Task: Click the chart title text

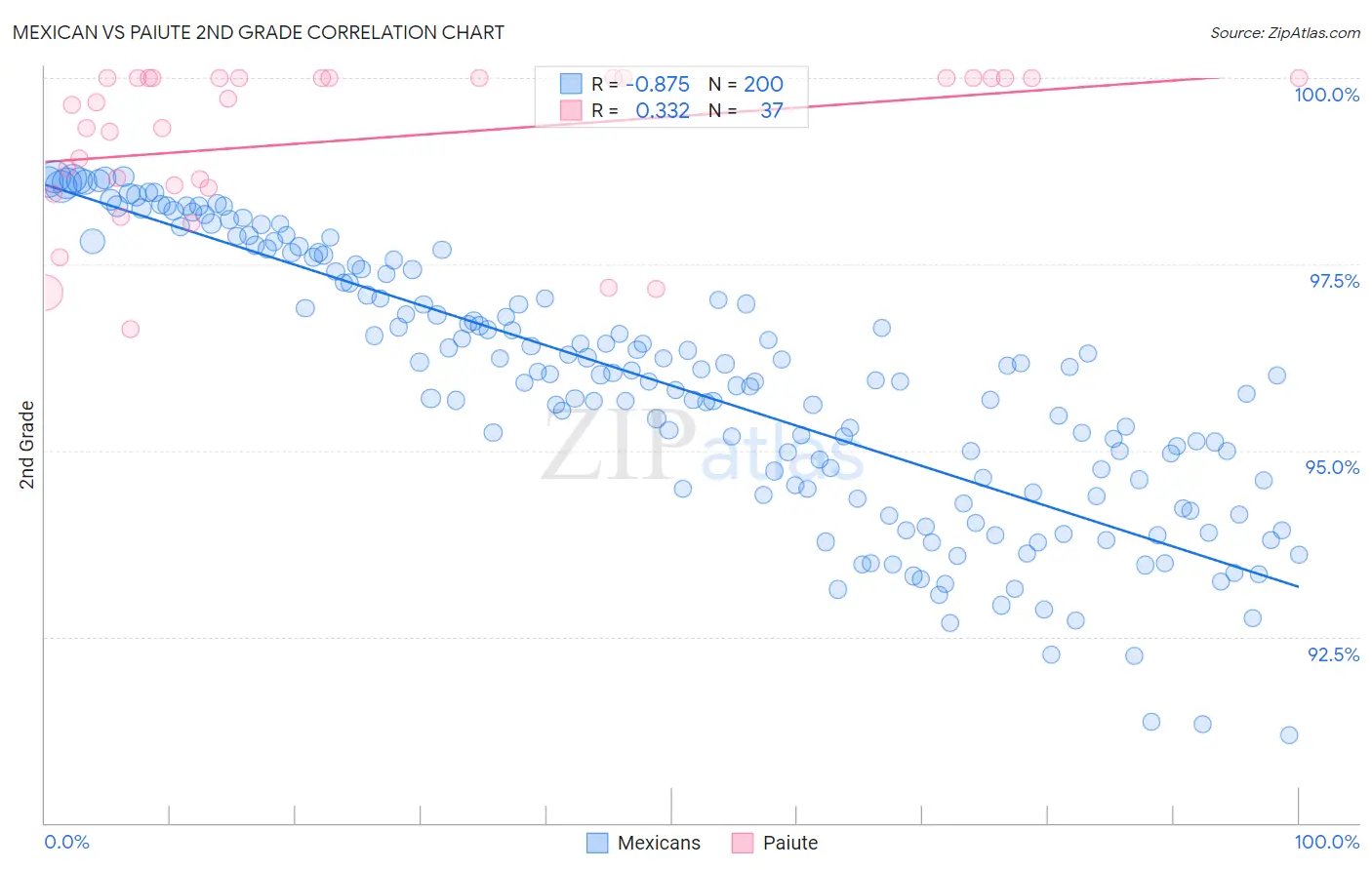Action: [x=259, y=32]
